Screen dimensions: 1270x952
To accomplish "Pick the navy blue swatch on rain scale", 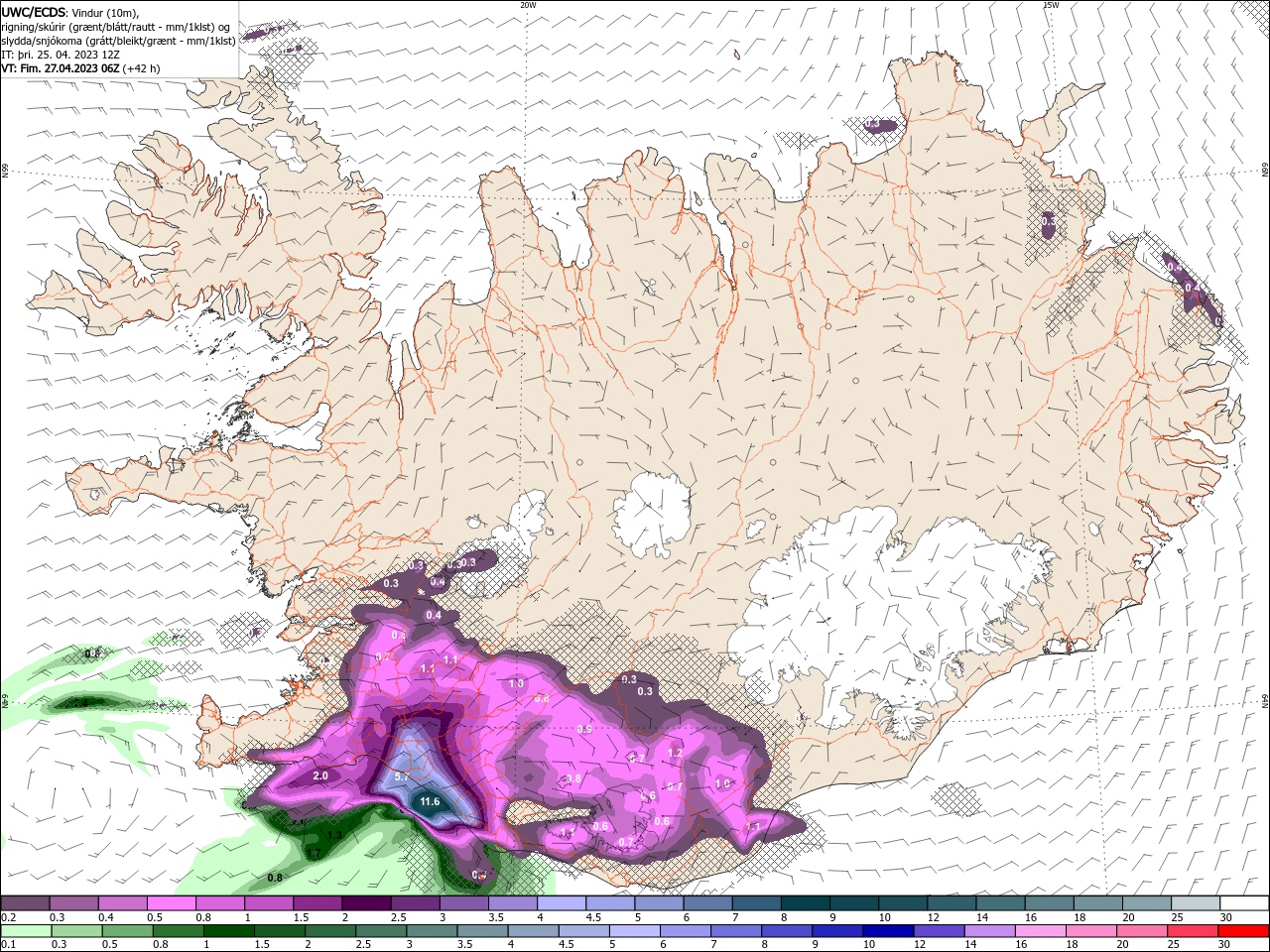I will pyautogui.click(x=888, y=931).
